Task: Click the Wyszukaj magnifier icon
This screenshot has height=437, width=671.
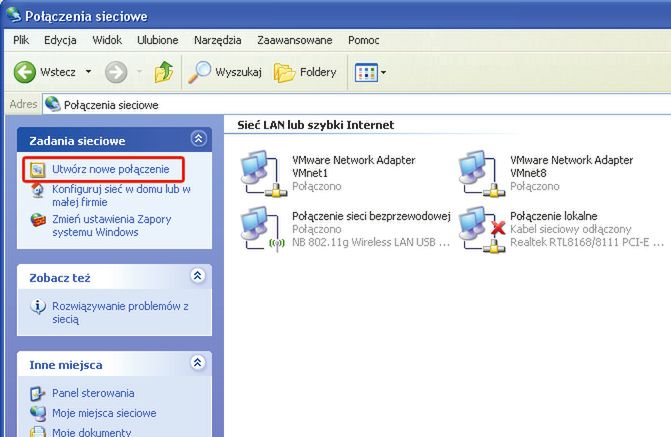Action: coord(200,72)
